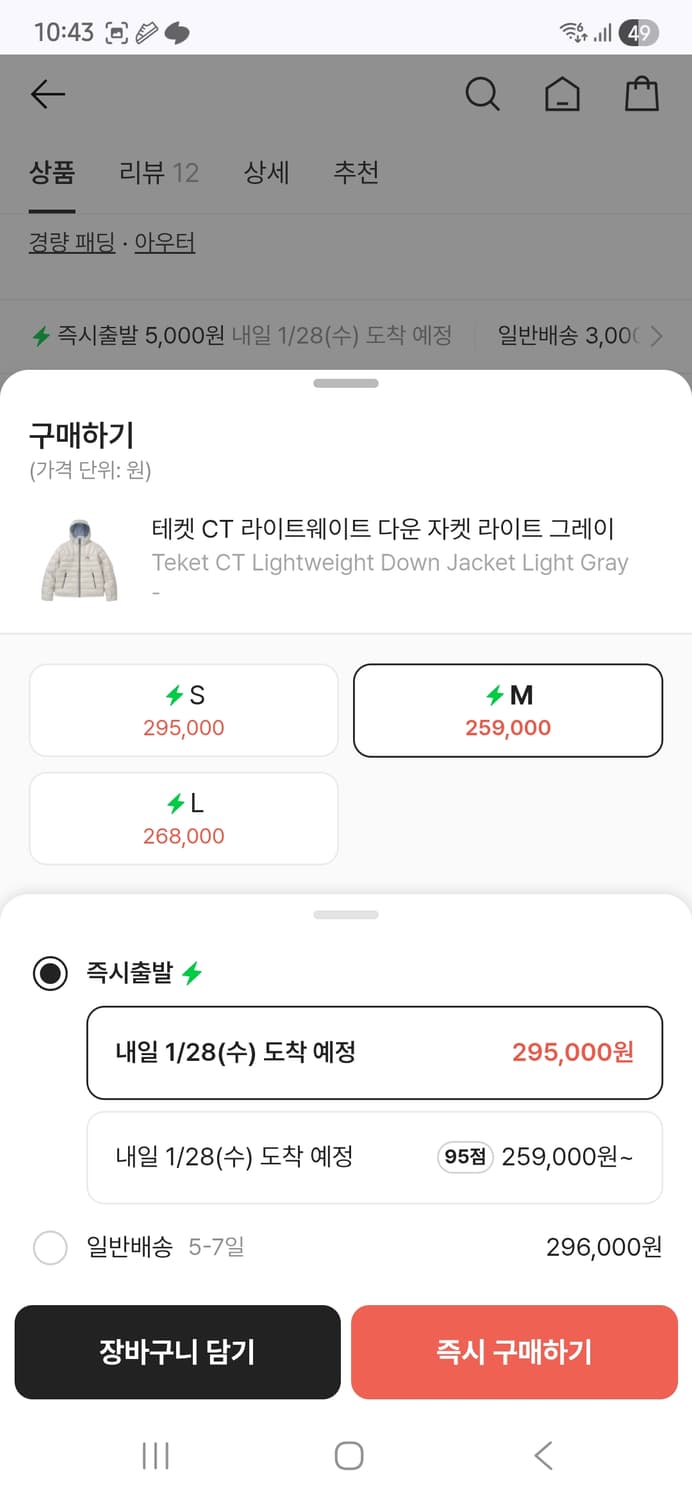Select size L for 268,000
The image size is (692, 1500).
tap(183, 818)
